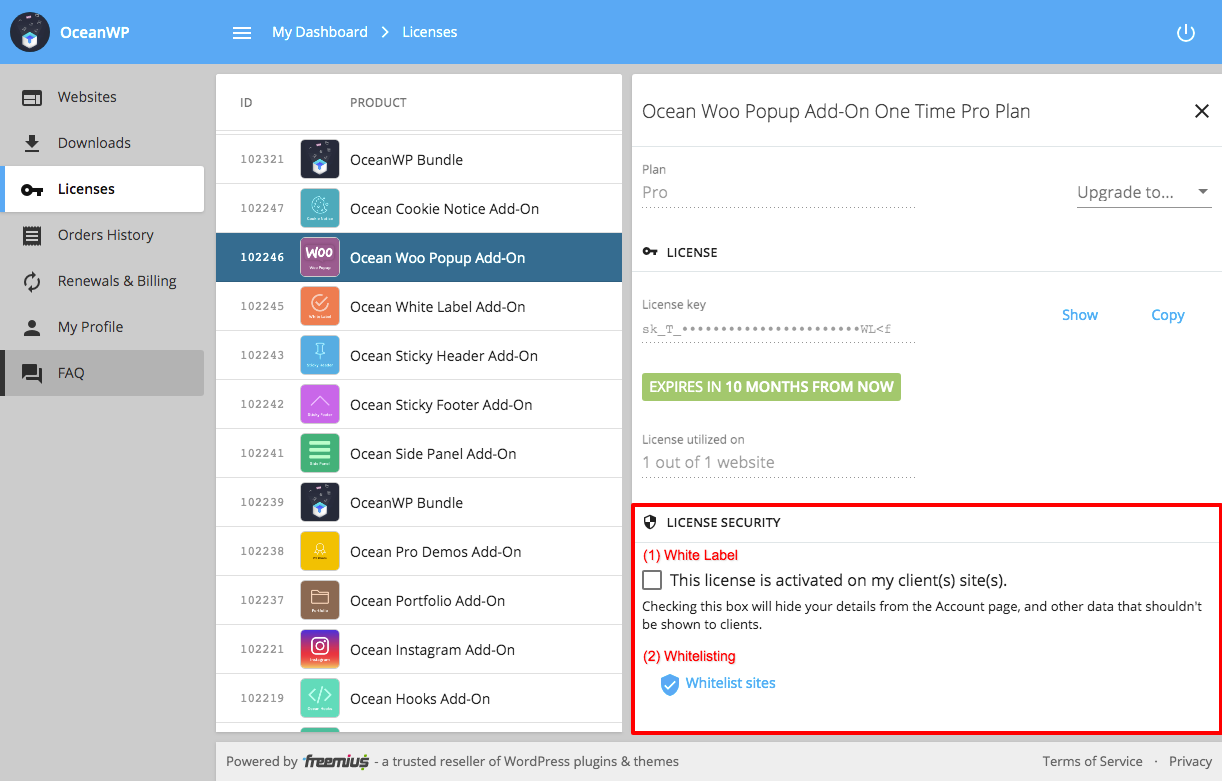Viewport: 1222px width, 781px height.
Task: Expand the 'Upgrade to...' dropdown
Action: [x=1143, y=192]
